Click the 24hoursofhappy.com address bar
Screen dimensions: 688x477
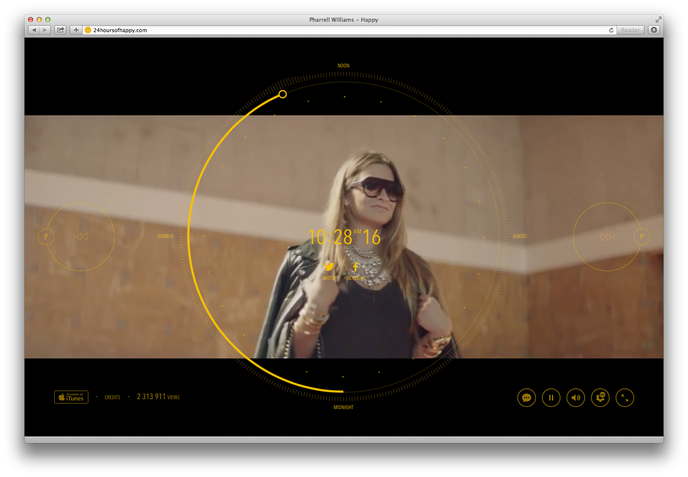[340, 30]
